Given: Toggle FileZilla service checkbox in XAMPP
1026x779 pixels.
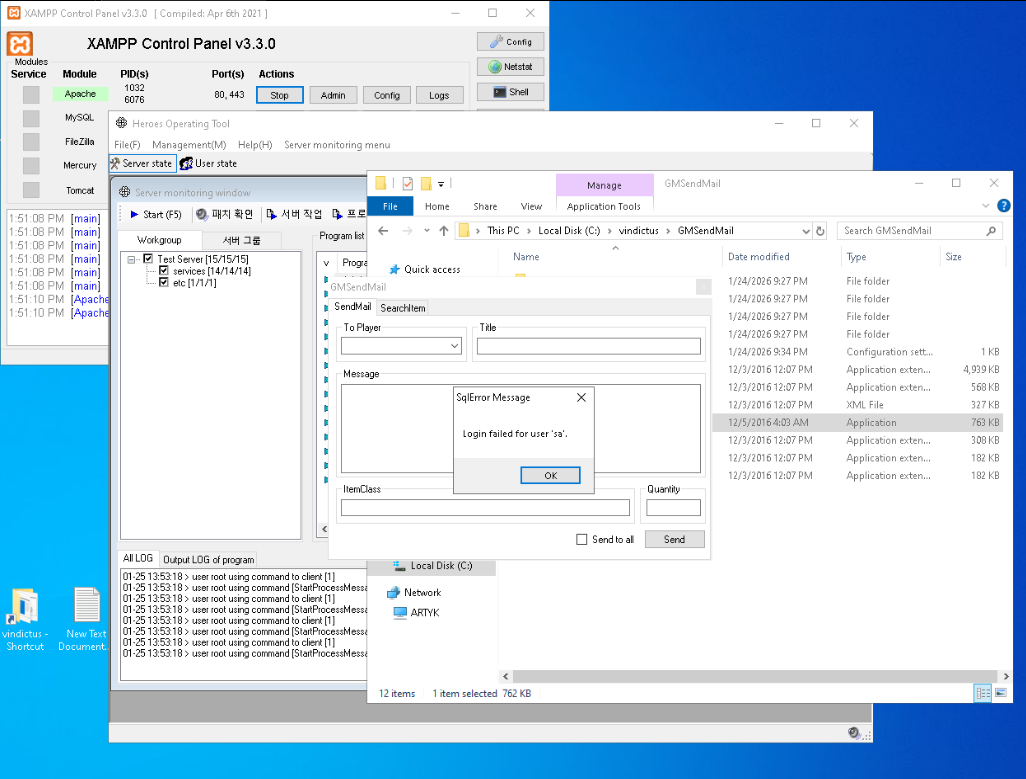Looking at the screenshot, I should pyautogui.click(x=31, y=142).
